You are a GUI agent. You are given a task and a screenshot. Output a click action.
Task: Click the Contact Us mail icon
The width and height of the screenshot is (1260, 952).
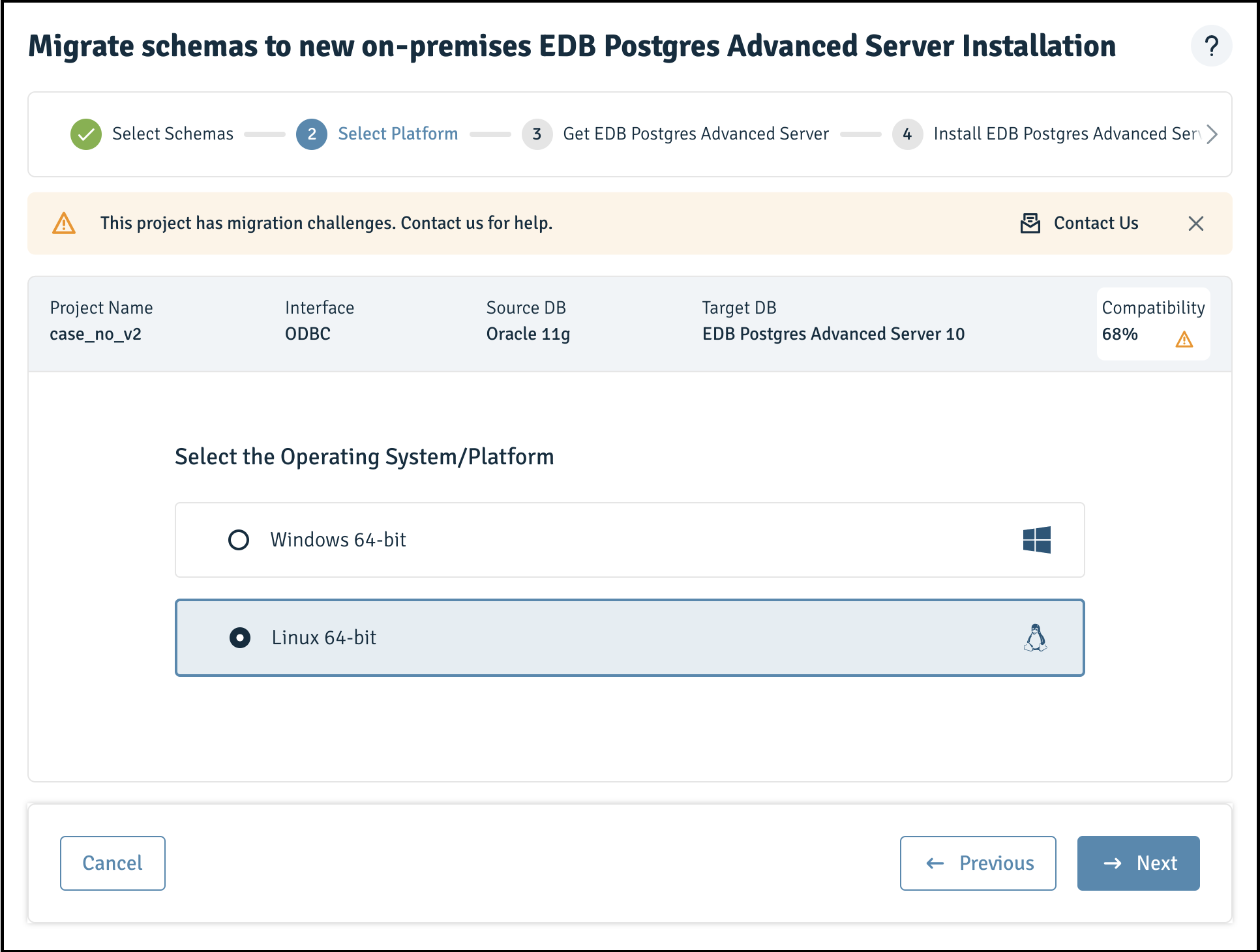(1030, 223)
